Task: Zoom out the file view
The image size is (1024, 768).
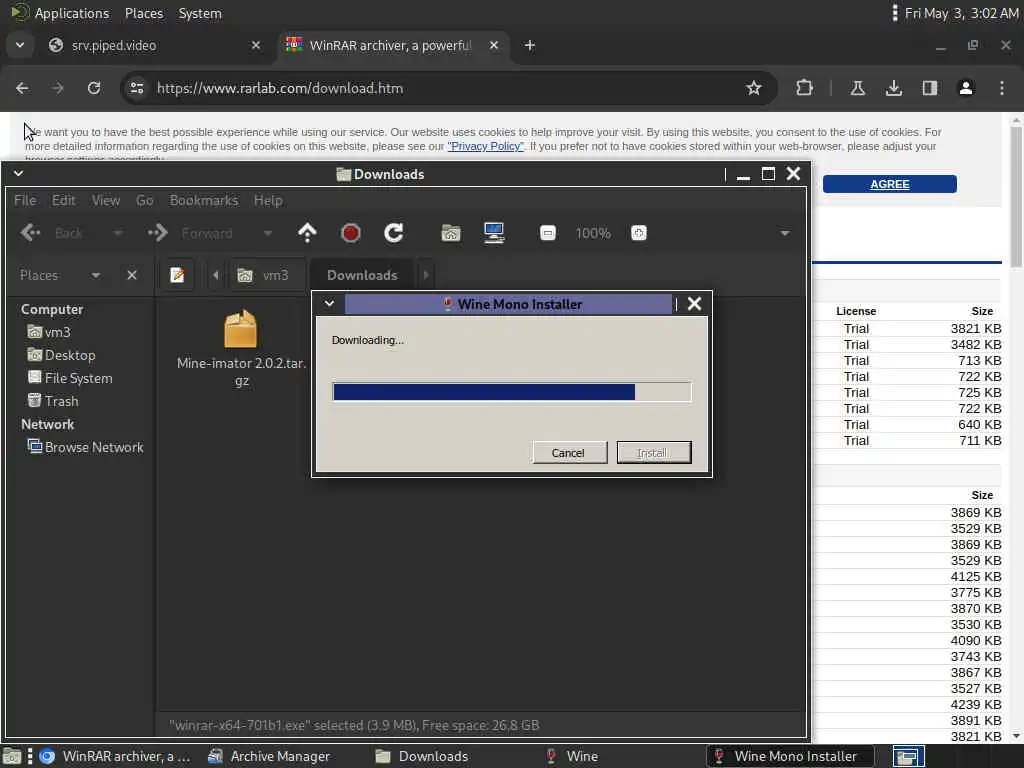Action: (548, 233)
